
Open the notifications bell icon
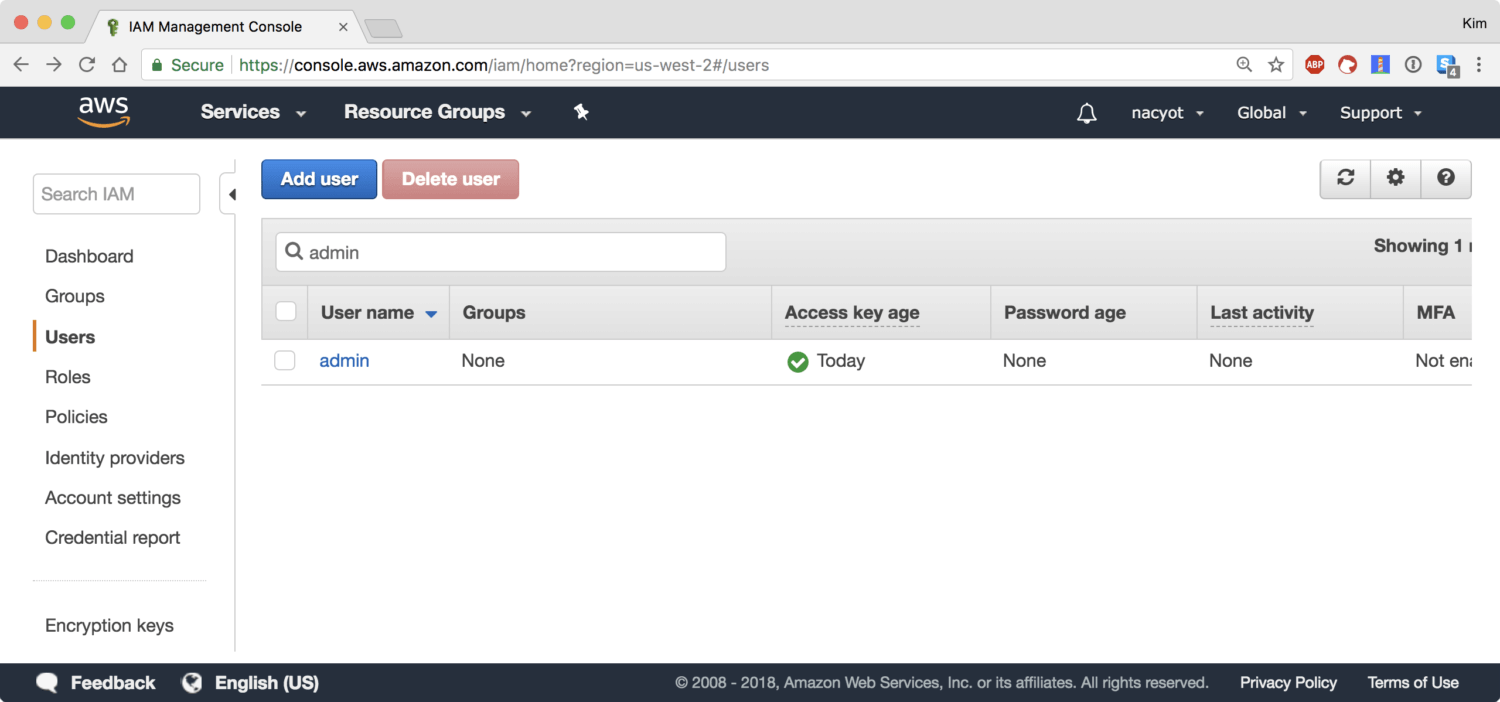click(1086, 113)
